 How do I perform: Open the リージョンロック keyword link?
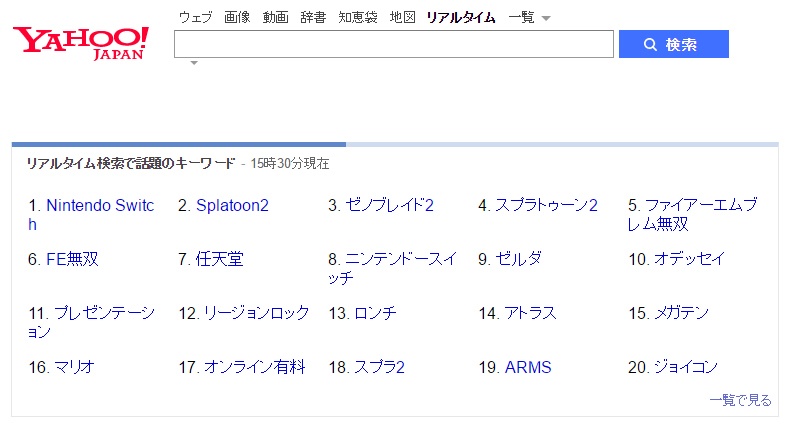coord(256,313)
